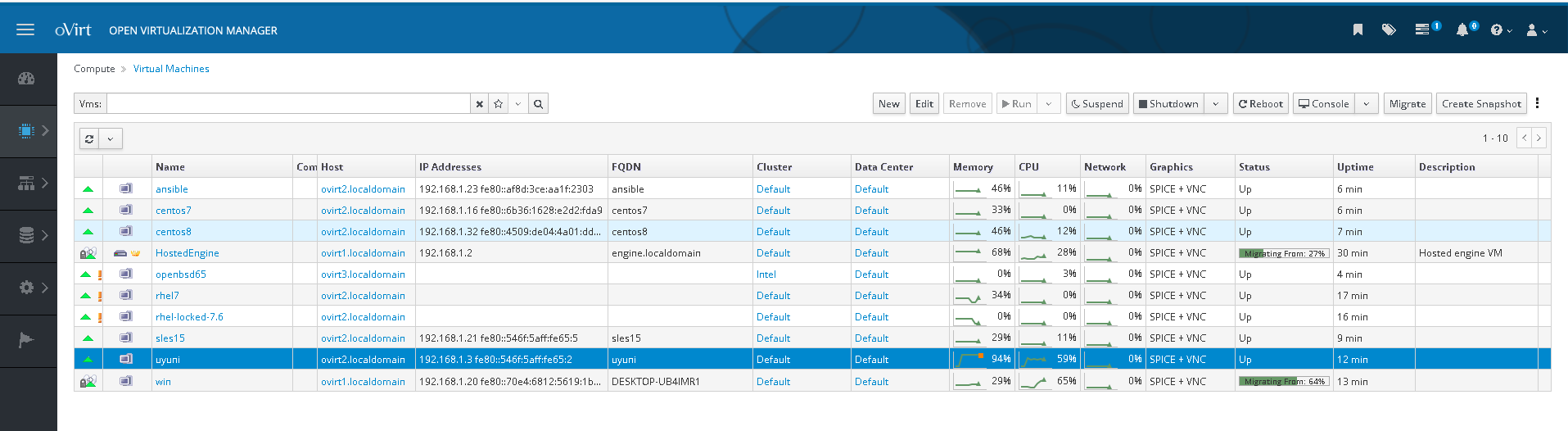
Task: Open the tasks list icon
Action: 1423,29
